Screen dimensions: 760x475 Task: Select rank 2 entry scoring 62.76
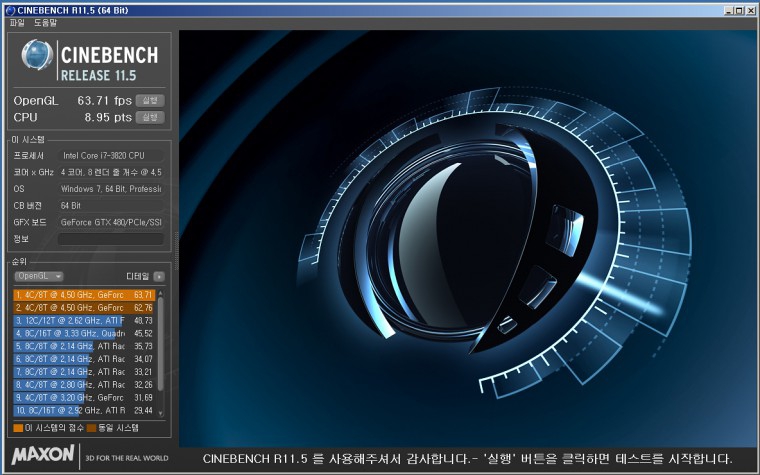pos(84,308)
